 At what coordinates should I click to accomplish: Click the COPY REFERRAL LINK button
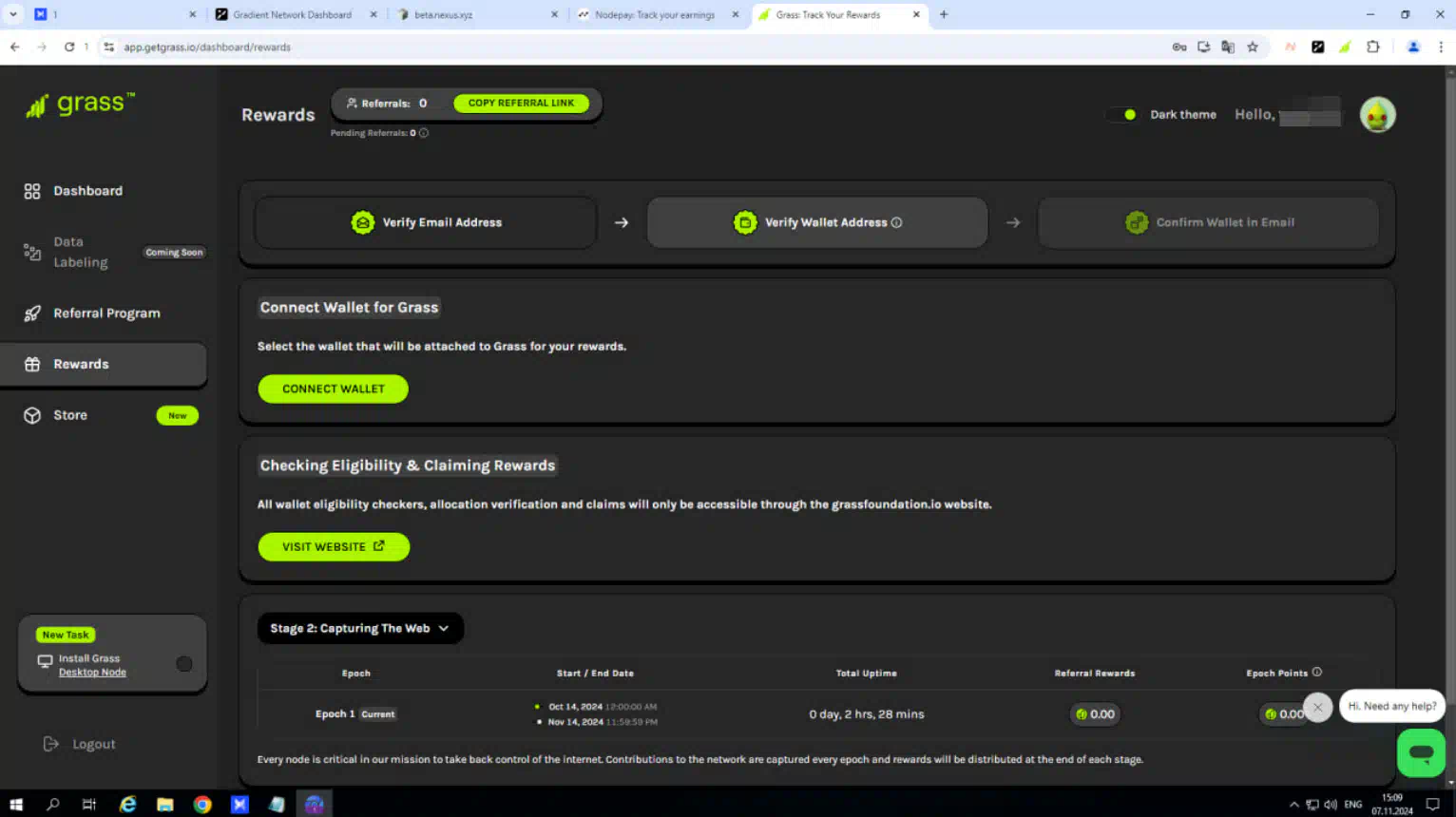[x=521, y=103]
